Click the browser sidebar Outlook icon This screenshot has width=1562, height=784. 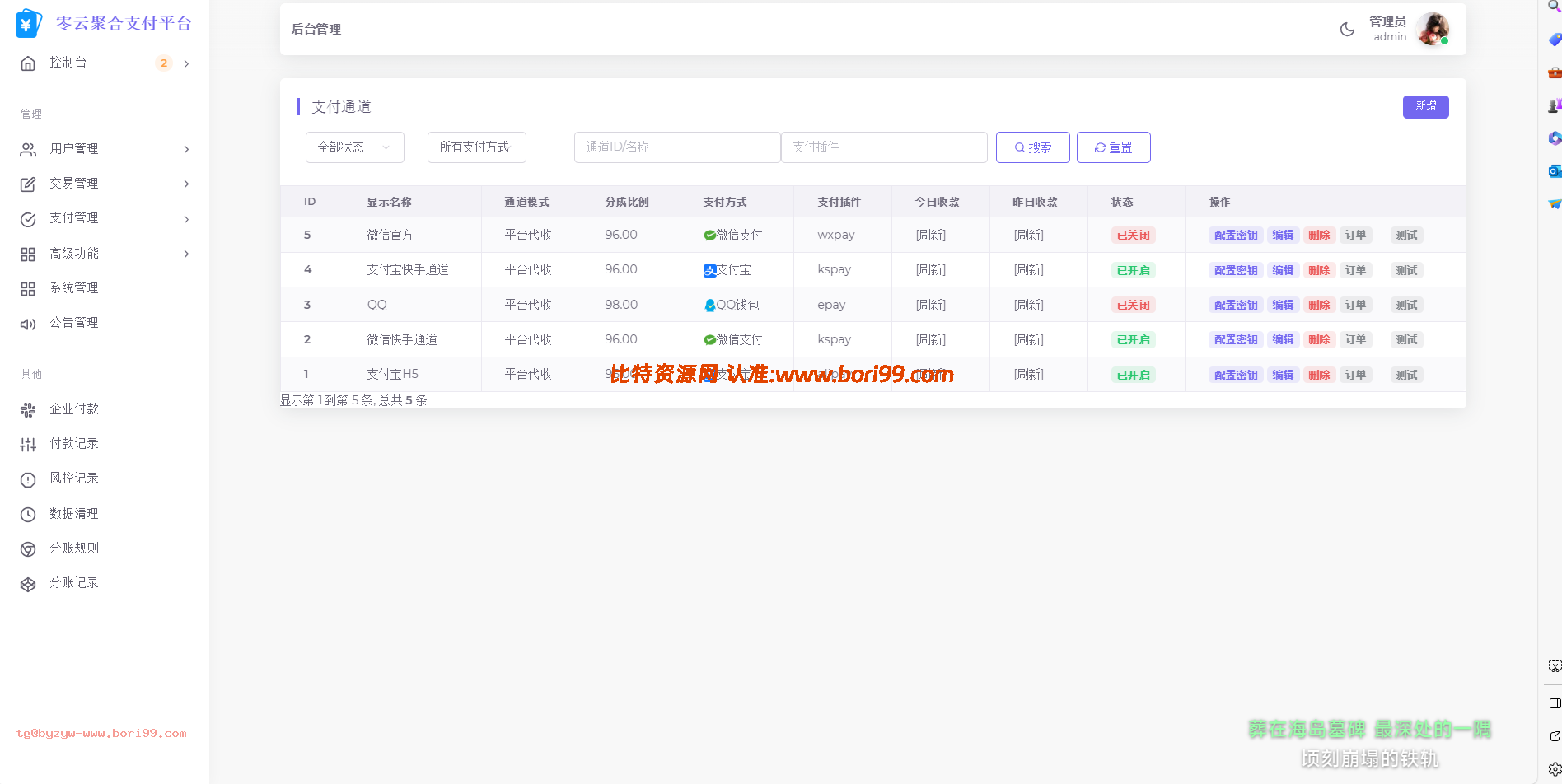[x=1555, y=170]
